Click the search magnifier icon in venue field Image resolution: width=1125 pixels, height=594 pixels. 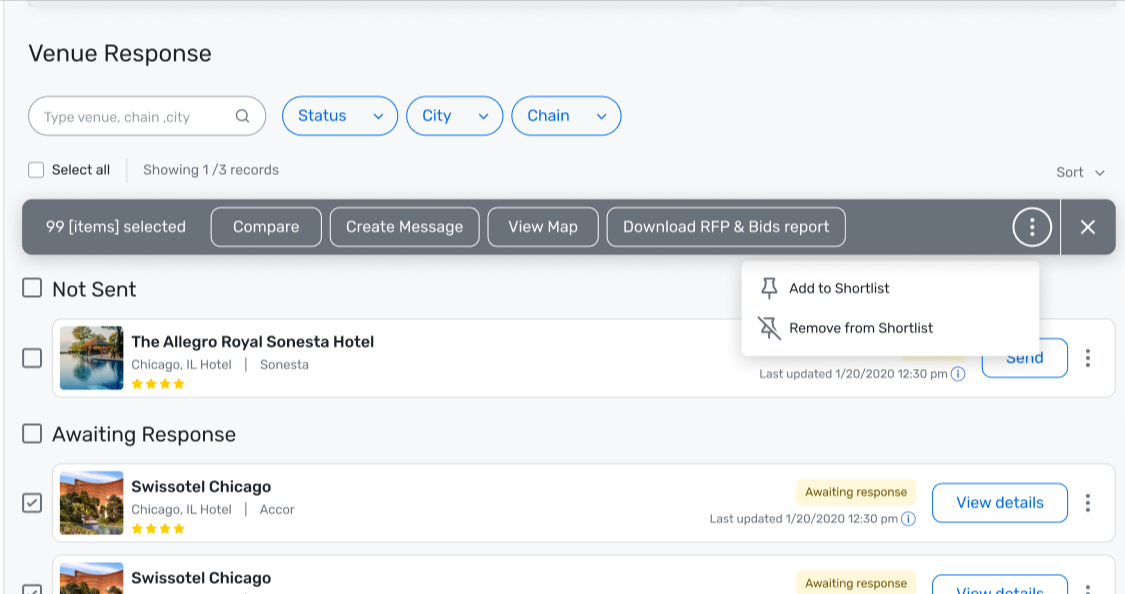click(243, 116)
